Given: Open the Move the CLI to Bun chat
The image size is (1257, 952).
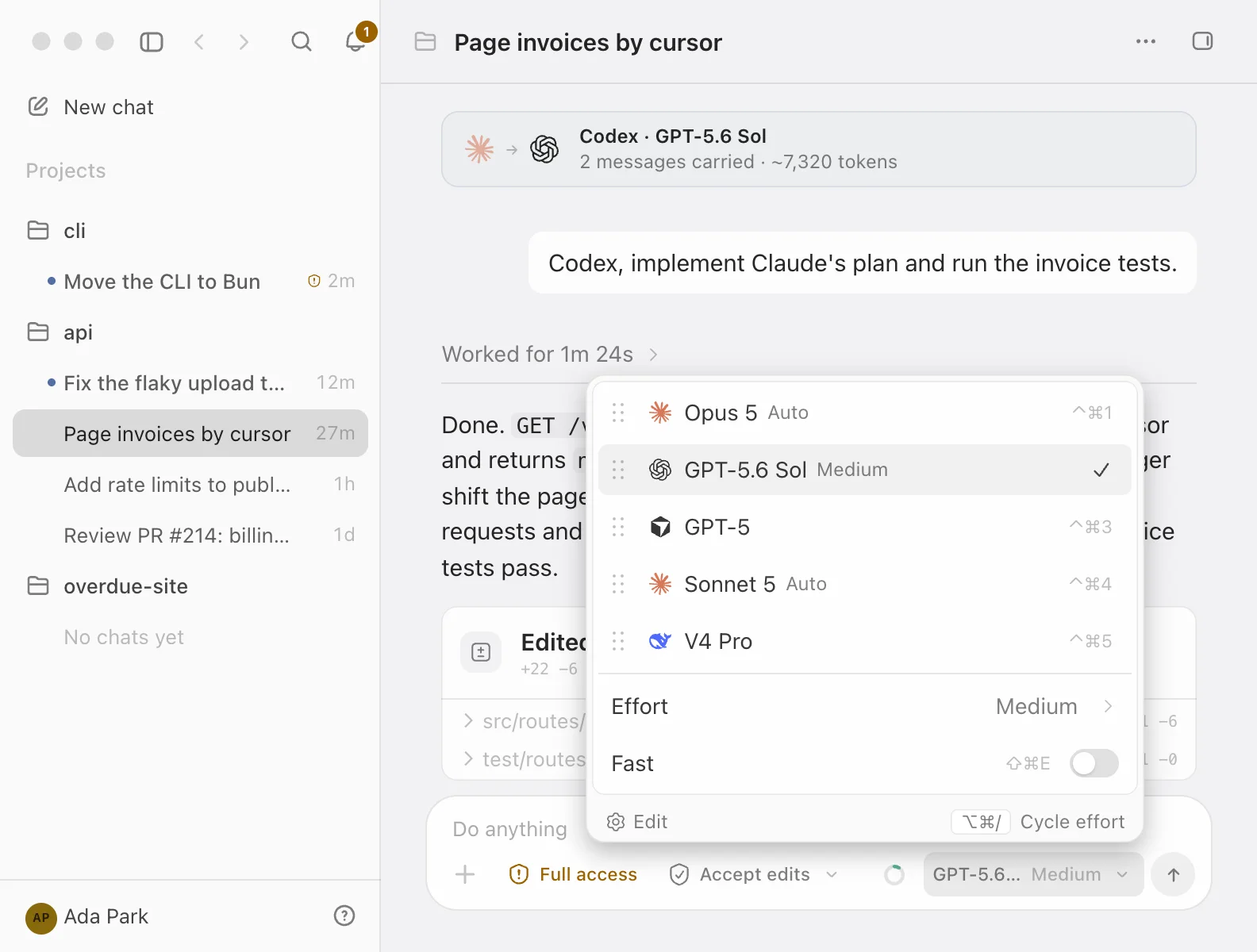Looking at the screenshot, I should click(x=190, y=281).
